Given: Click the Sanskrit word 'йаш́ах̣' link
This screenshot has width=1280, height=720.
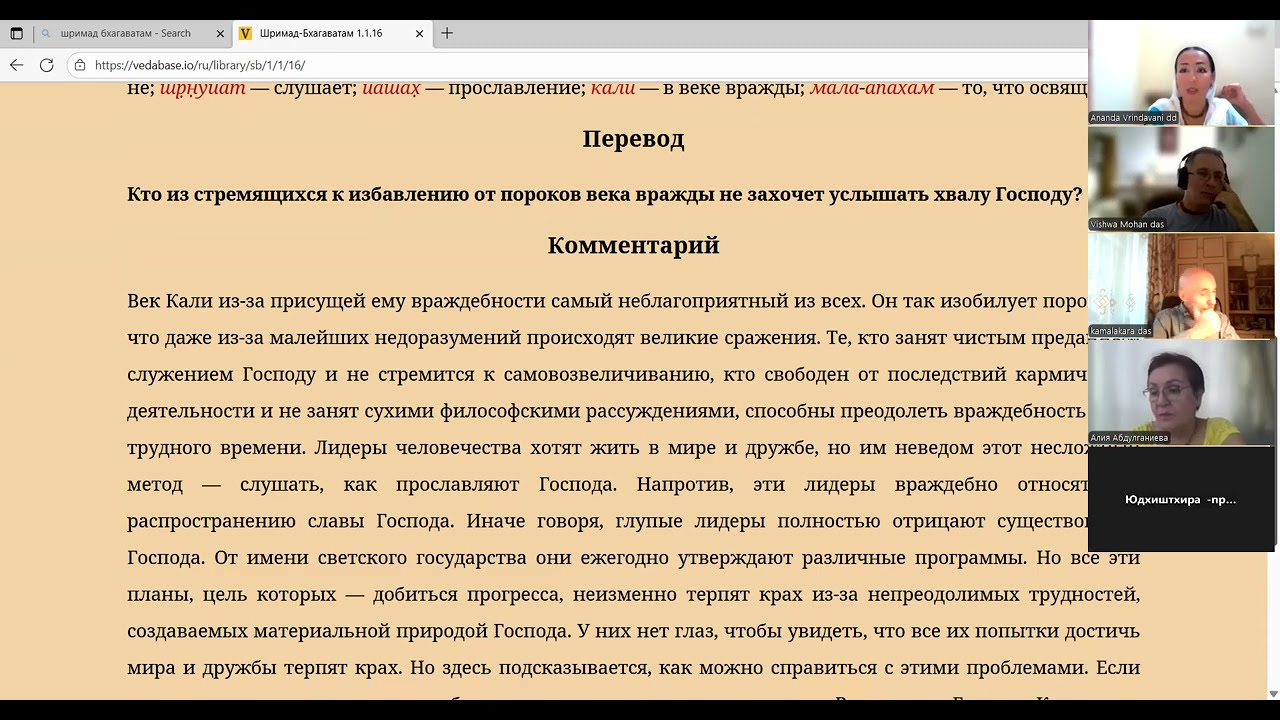Looking at the screenshot, I should (391, 87).
